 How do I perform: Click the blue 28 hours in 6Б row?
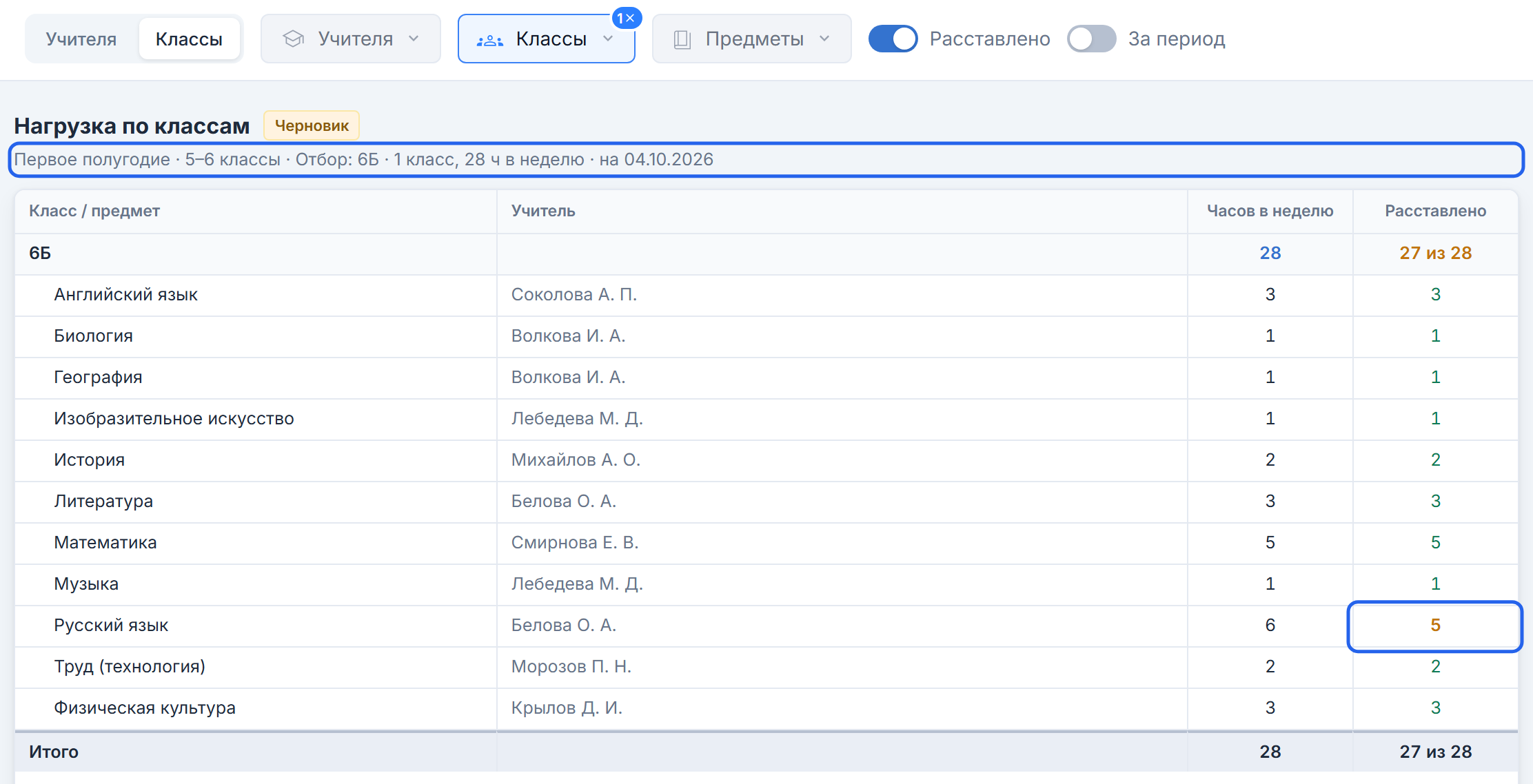(x=1270, y=254)
